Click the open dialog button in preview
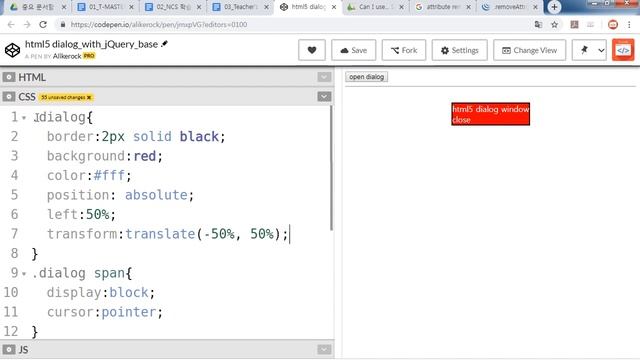The image size is (640, 360). (367, 77)
